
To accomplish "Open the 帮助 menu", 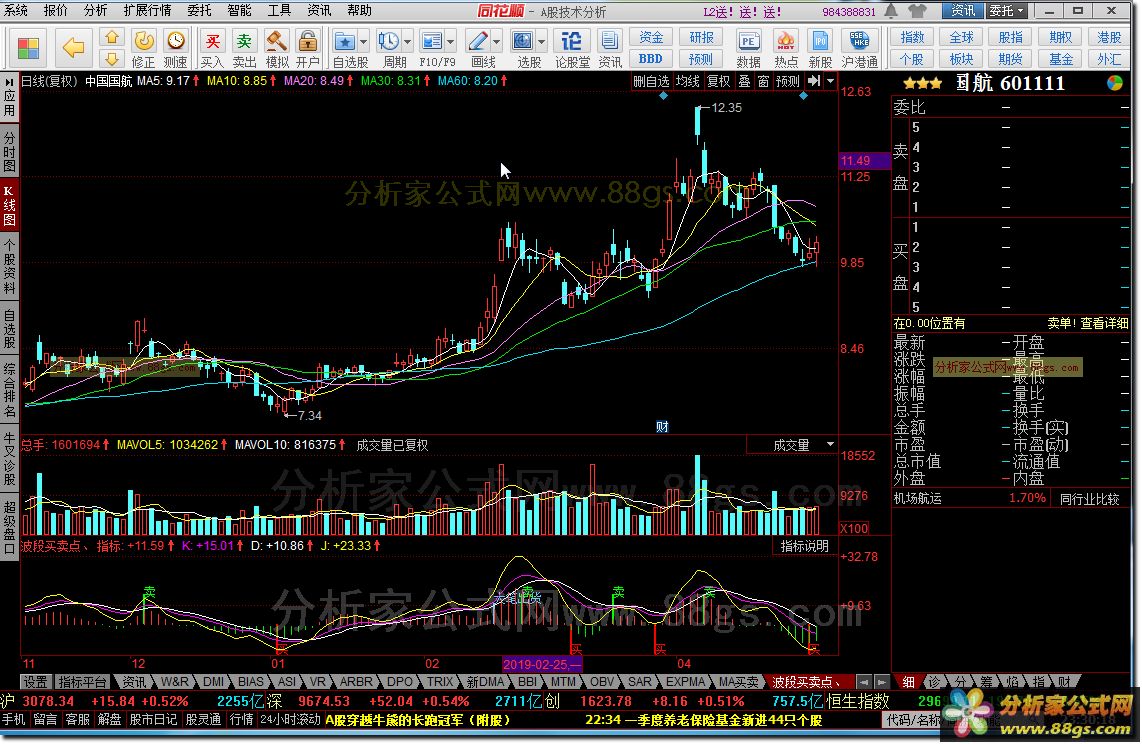I will [x=360, y=10].
